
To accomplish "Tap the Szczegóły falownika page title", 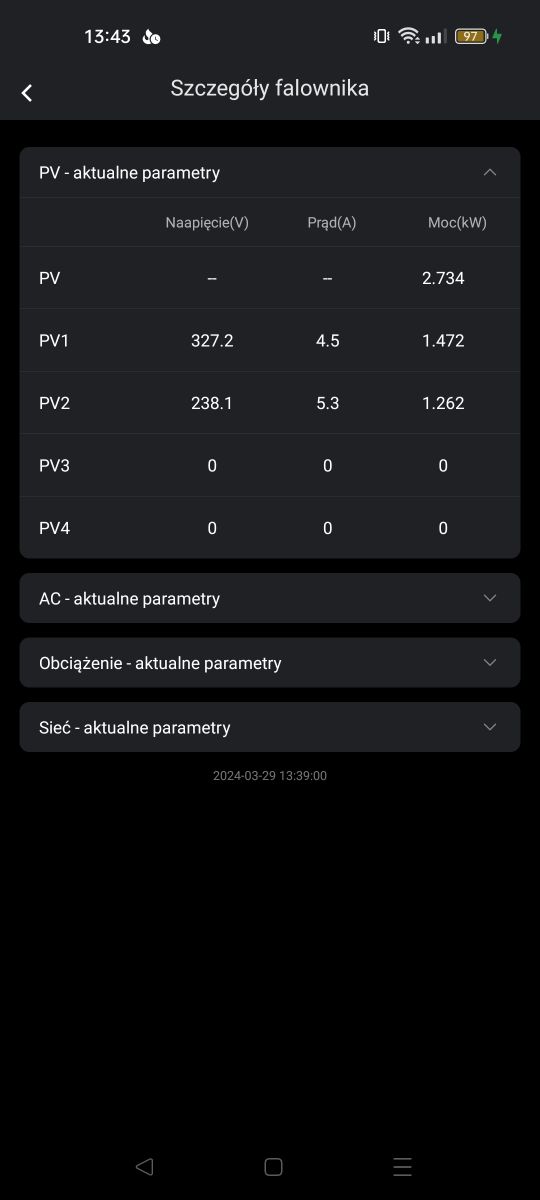I will 269,88.
